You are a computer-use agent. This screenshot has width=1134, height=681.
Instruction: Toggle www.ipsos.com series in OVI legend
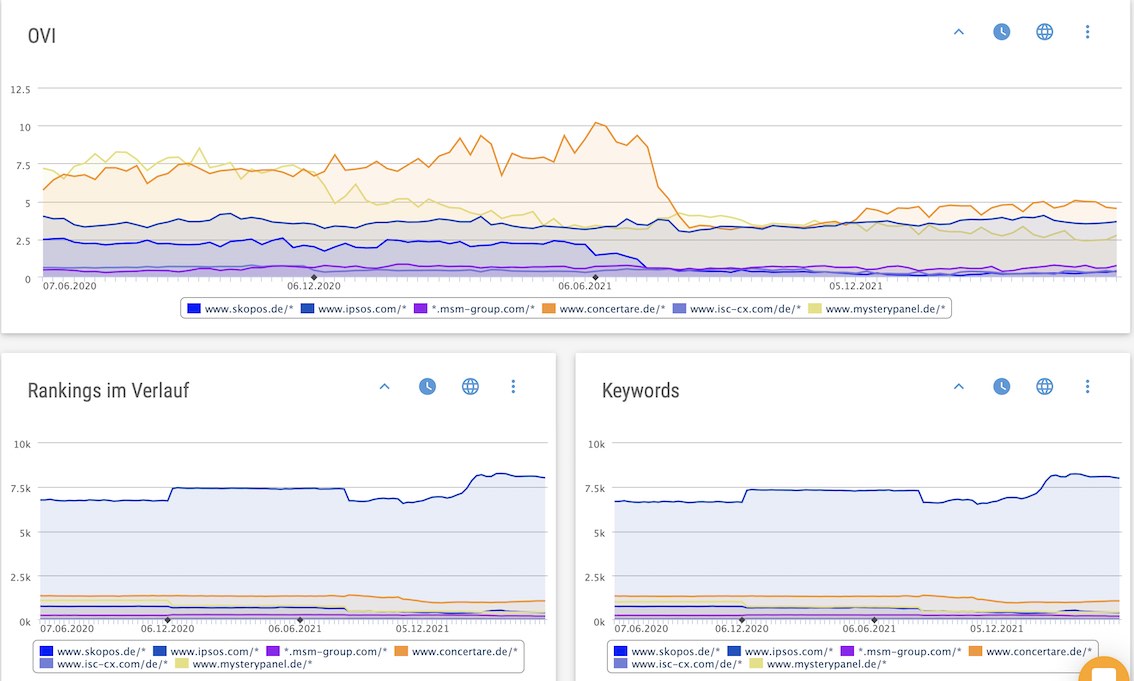point(354,309)
